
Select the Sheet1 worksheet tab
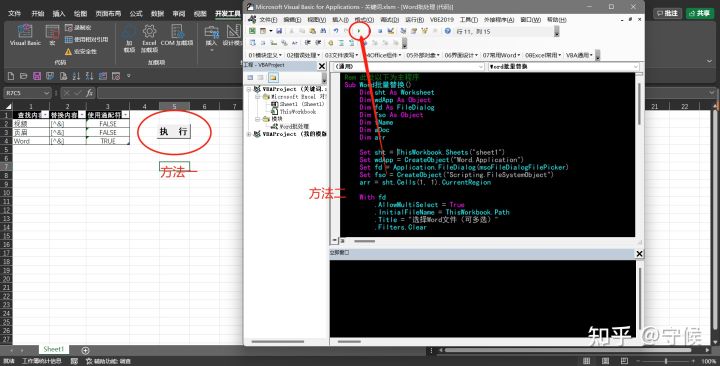(x=54, y=349)
